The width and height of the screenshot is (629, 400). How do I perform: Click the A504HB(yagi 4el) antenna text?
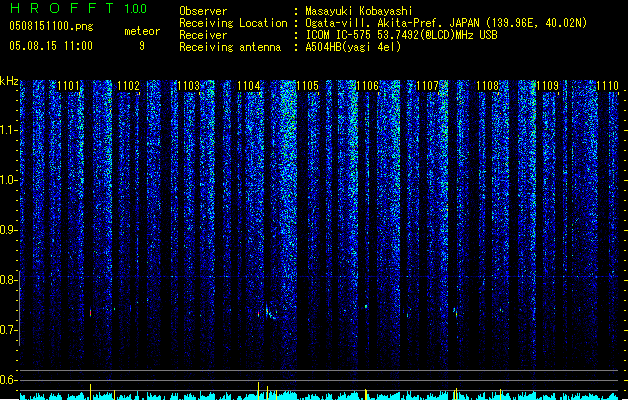[353, 47]
